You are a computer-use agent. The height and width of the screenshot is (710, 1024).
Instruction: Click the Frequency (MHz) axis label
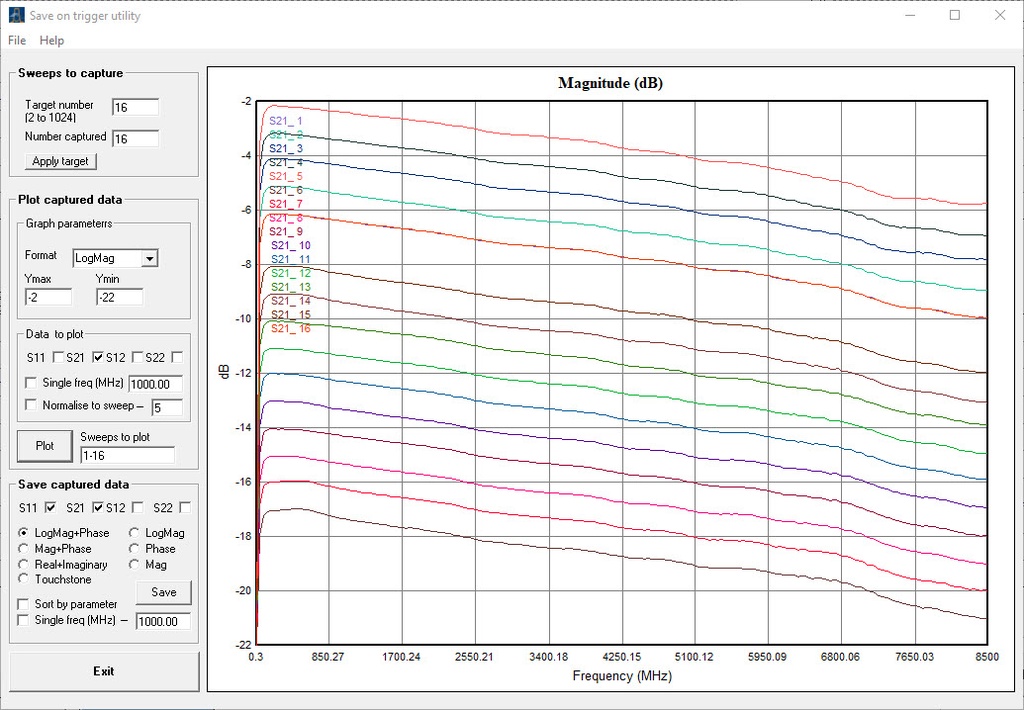pyautogui.click(x=622, y=676)
